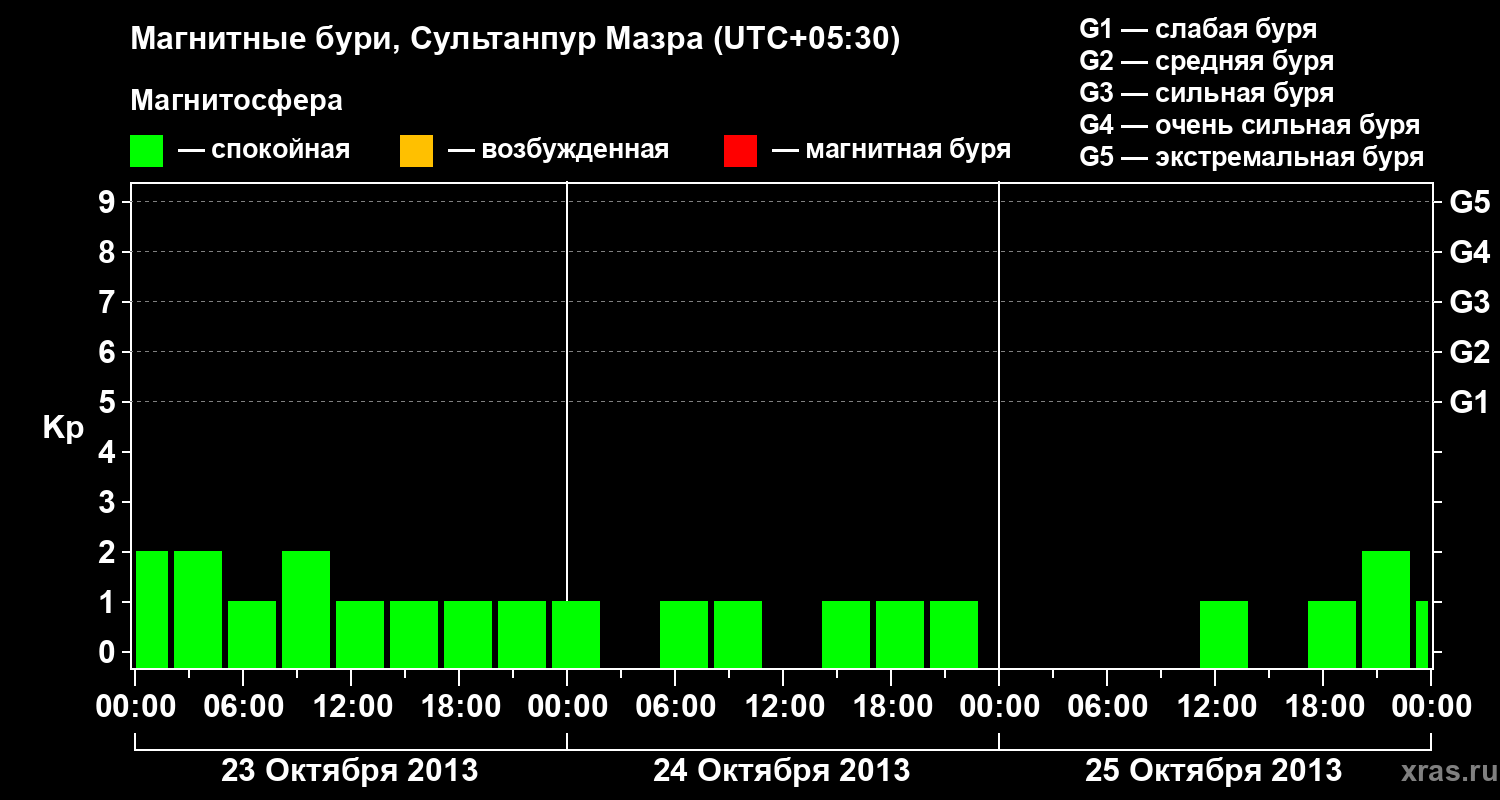
Task: Select the 'G1 — слабая буря' legend line
Action: click(x=1198, y=29)
